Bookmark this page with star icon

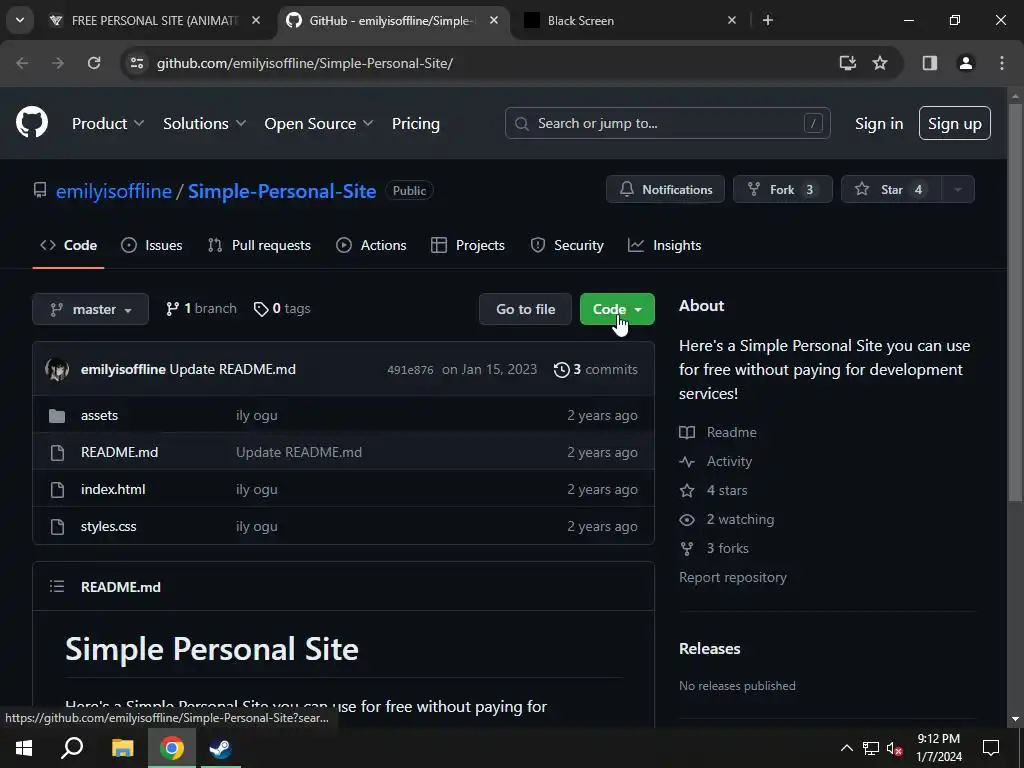pos(880,63)
